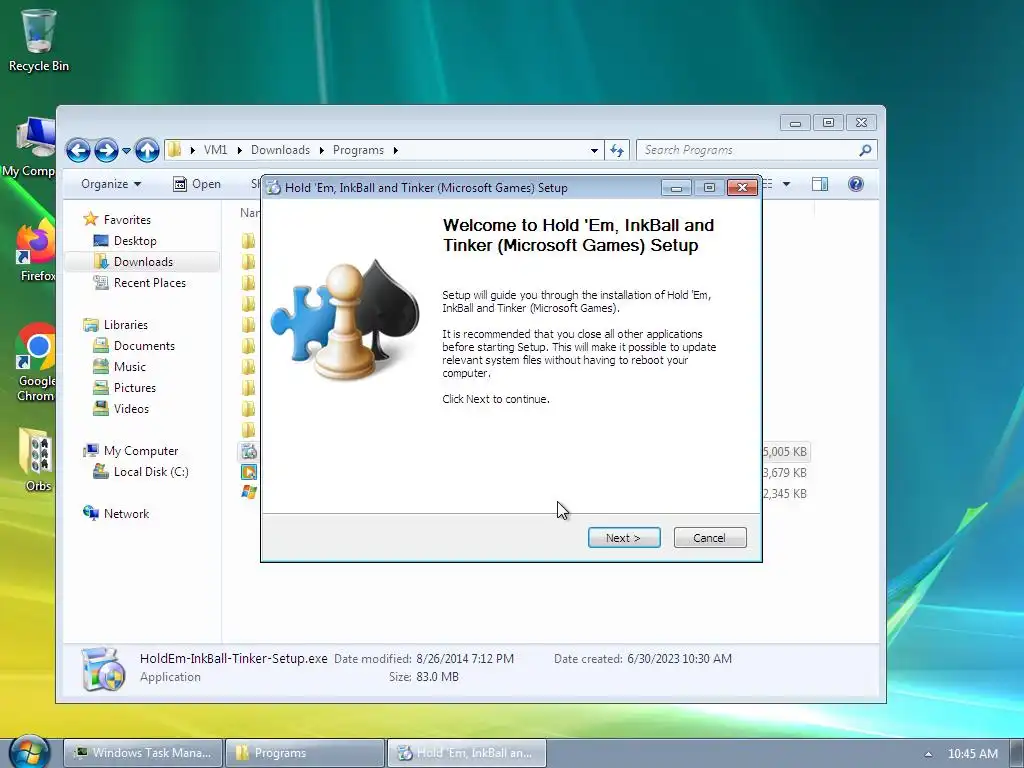Open the Windows Start orb

29,753
